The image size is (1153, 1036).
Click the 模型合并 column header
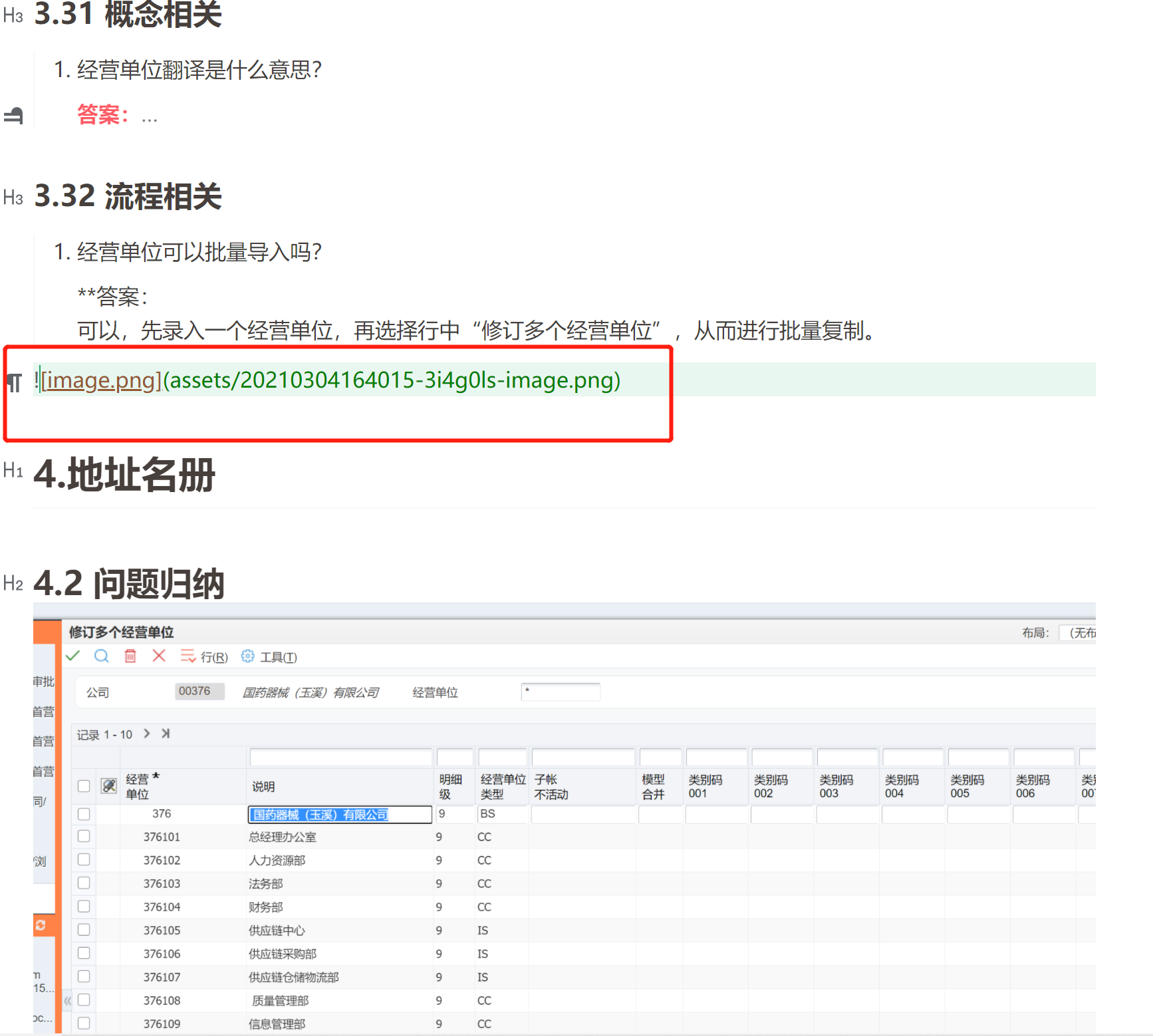653,787
